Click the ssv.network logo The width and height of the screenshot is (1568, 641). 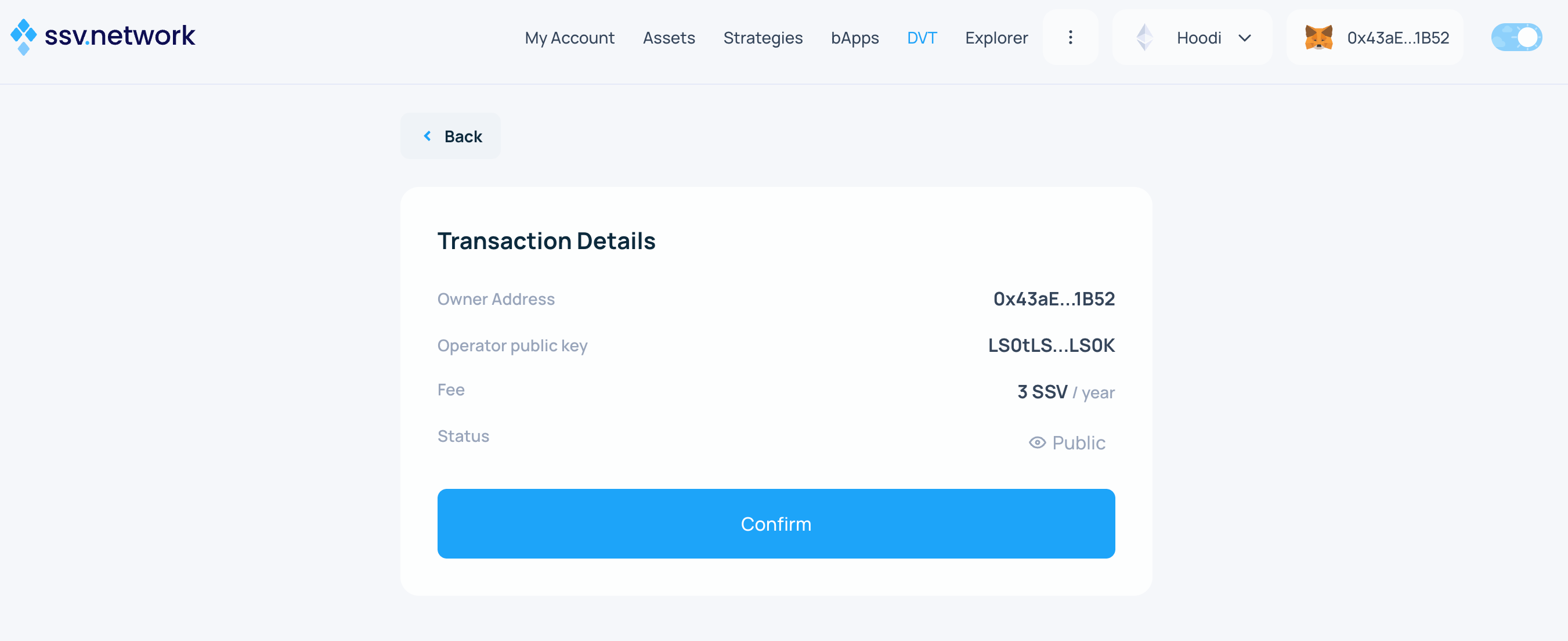[103, 37]
